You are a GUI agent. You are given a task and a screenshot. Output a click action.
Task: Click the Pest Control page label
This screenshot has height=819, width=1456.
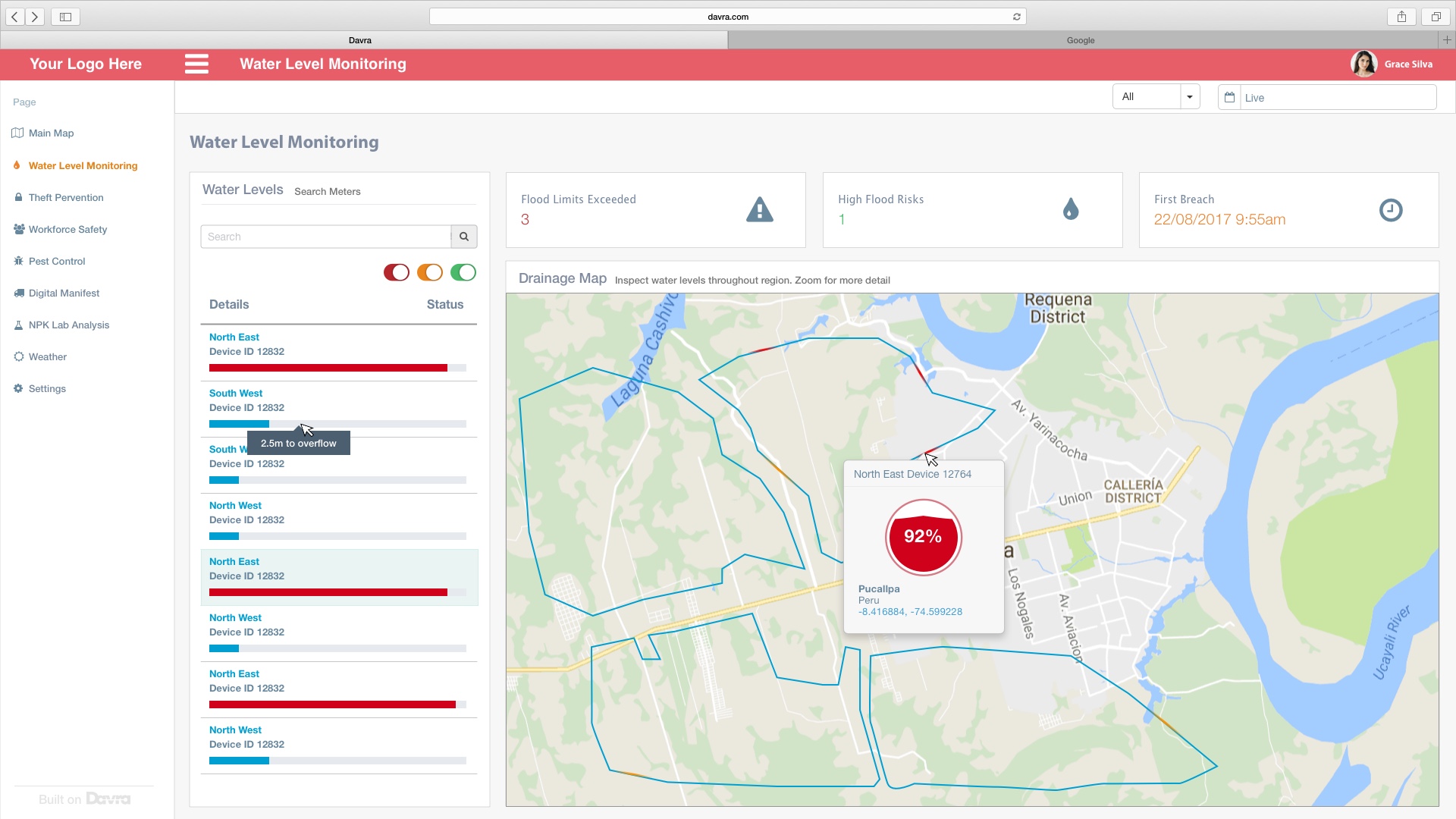[57, 261]
